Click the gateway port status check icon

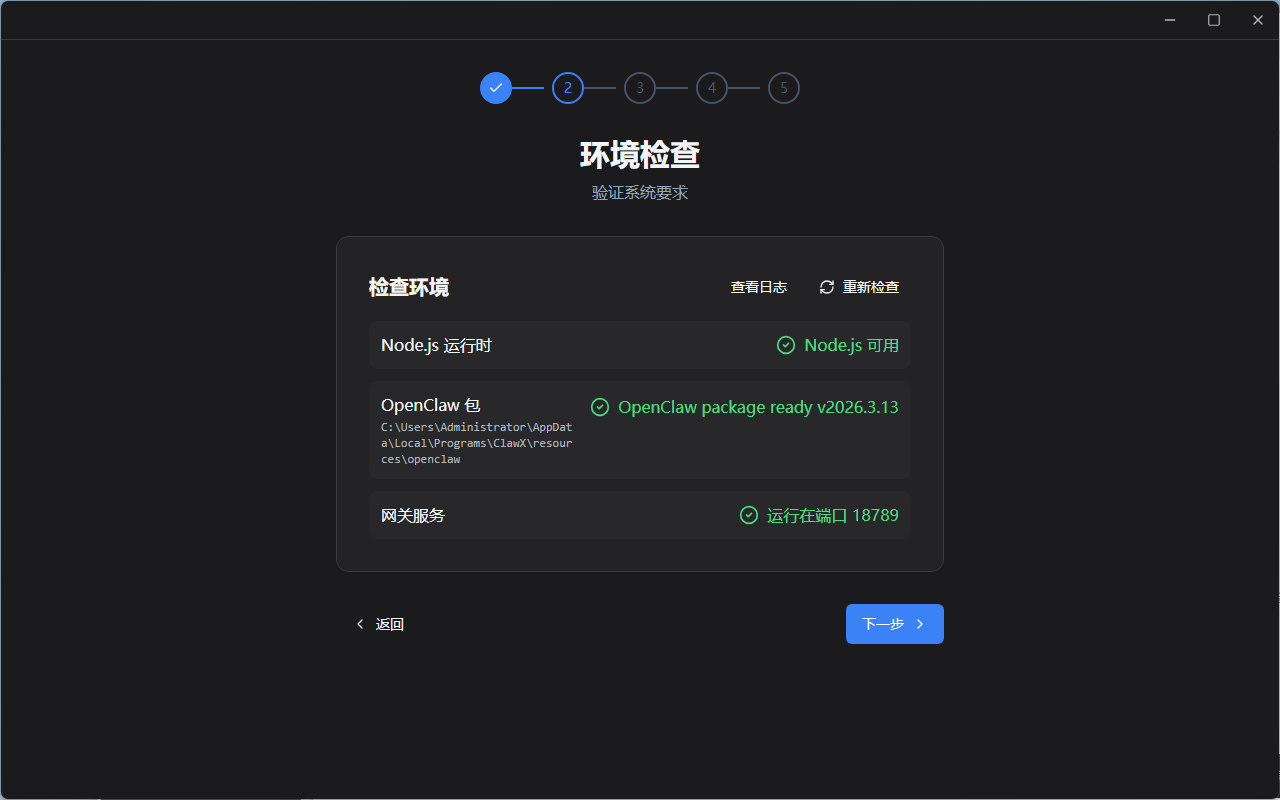748,515
